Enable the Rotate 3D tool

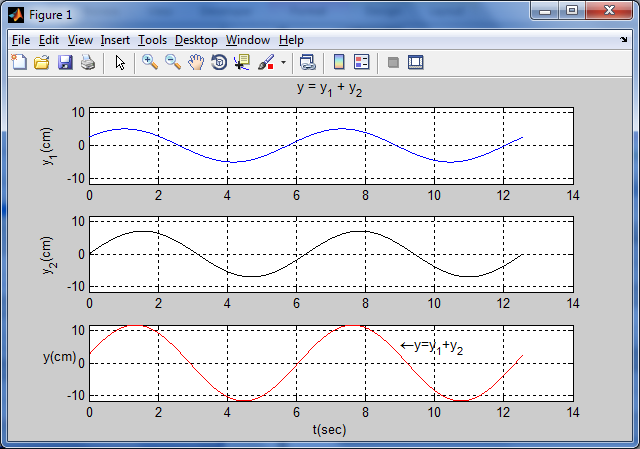pos(219,62)
